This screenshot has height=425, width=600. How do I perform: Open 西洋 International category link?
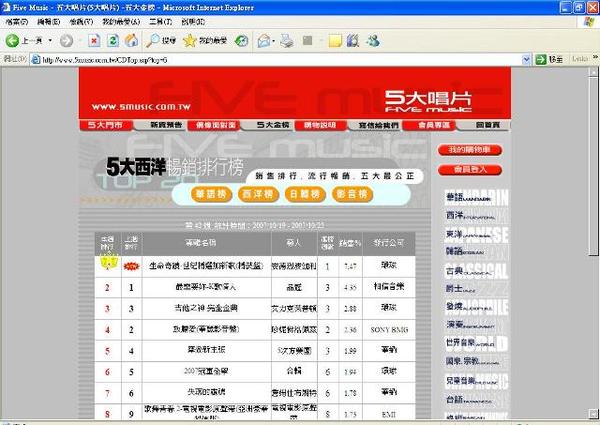(x=470, y=216)
